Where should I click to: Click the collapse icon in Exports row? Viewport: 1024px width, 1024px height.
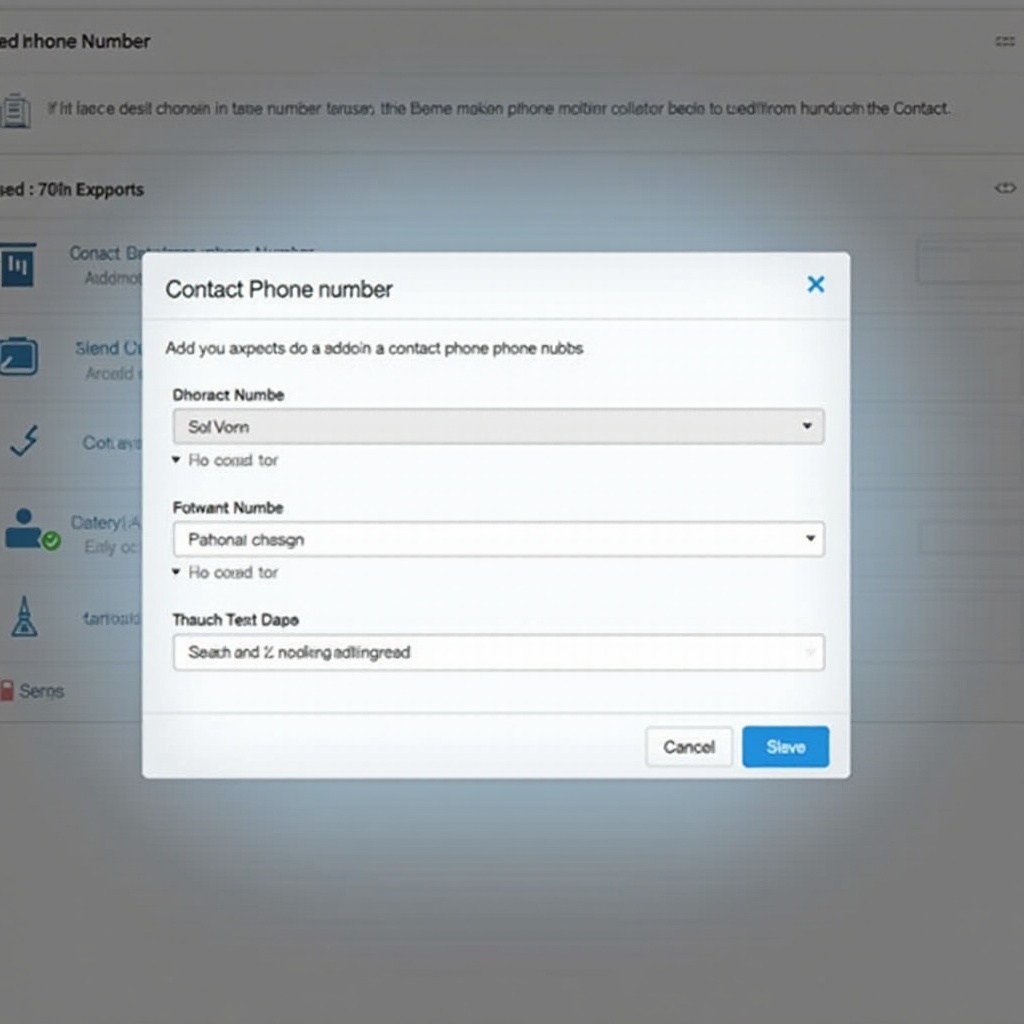[1004, 188]
